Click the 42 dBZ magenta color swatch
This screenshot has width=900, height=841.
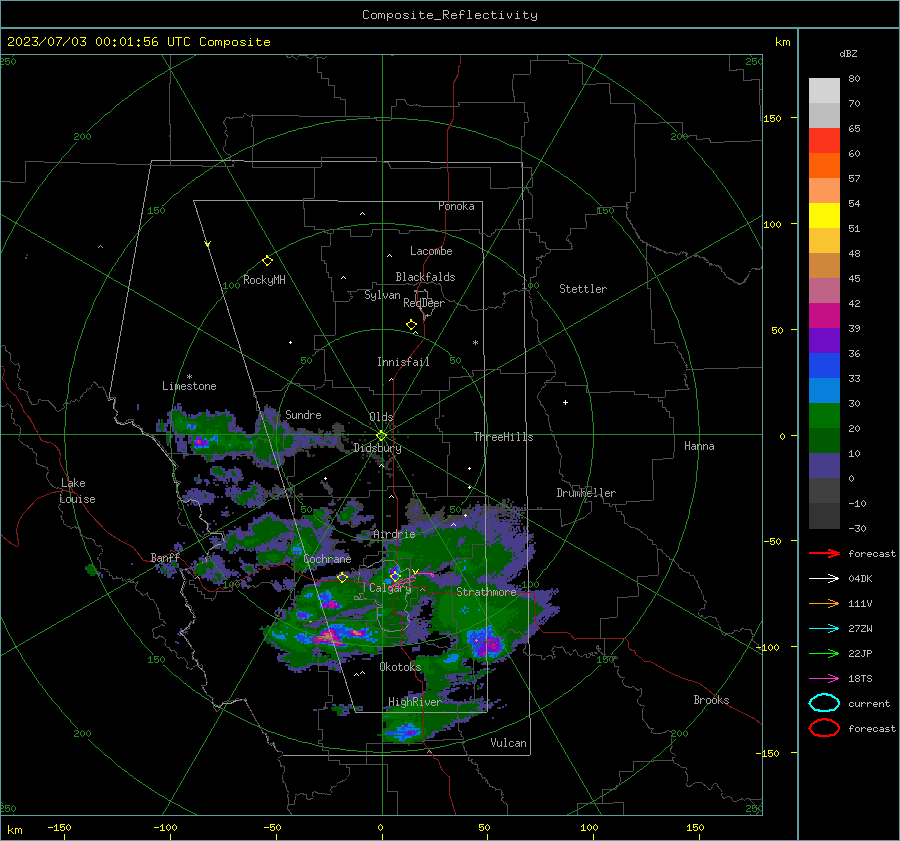click(824, 315)
